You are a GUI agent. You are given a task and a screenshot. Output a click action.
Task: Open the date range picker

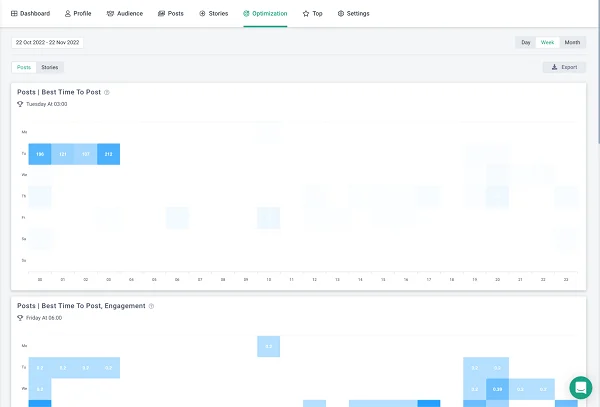tap(49, 43)
